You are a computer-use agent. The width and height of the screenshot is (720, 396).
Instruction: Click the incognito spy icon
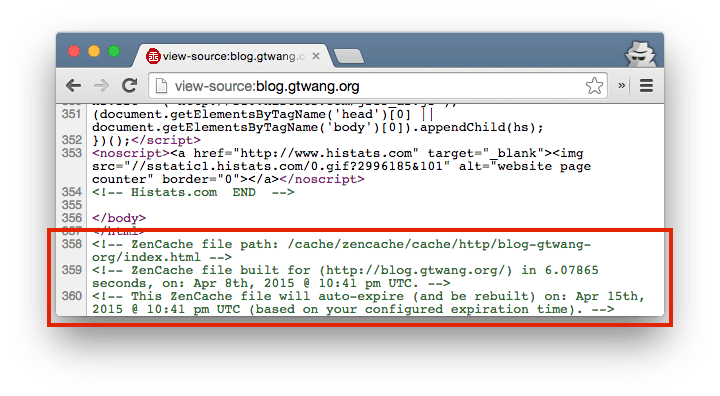pos(641,54)
